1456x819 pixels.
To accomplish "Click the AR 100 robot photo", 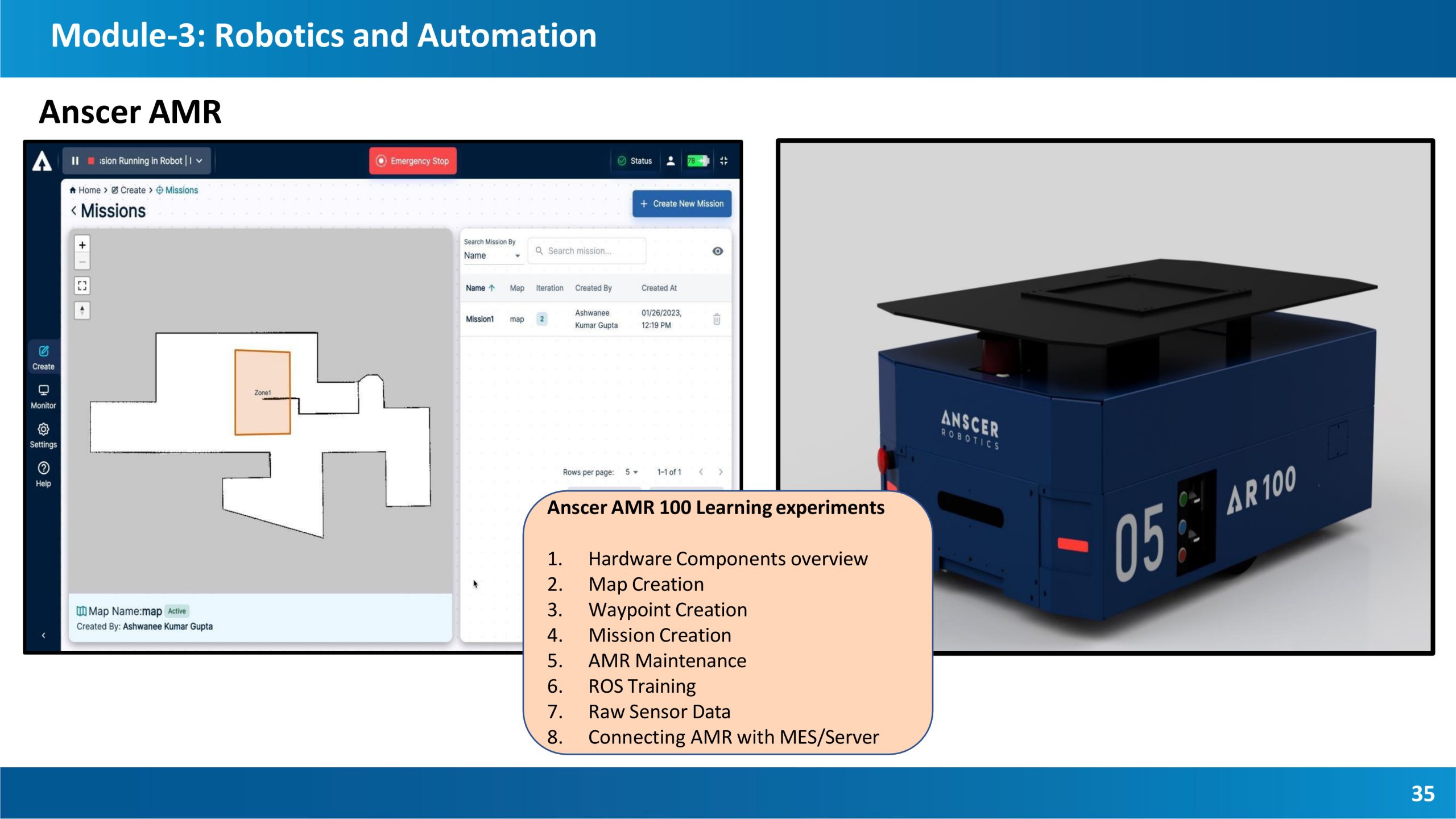I will [1105, 396].
